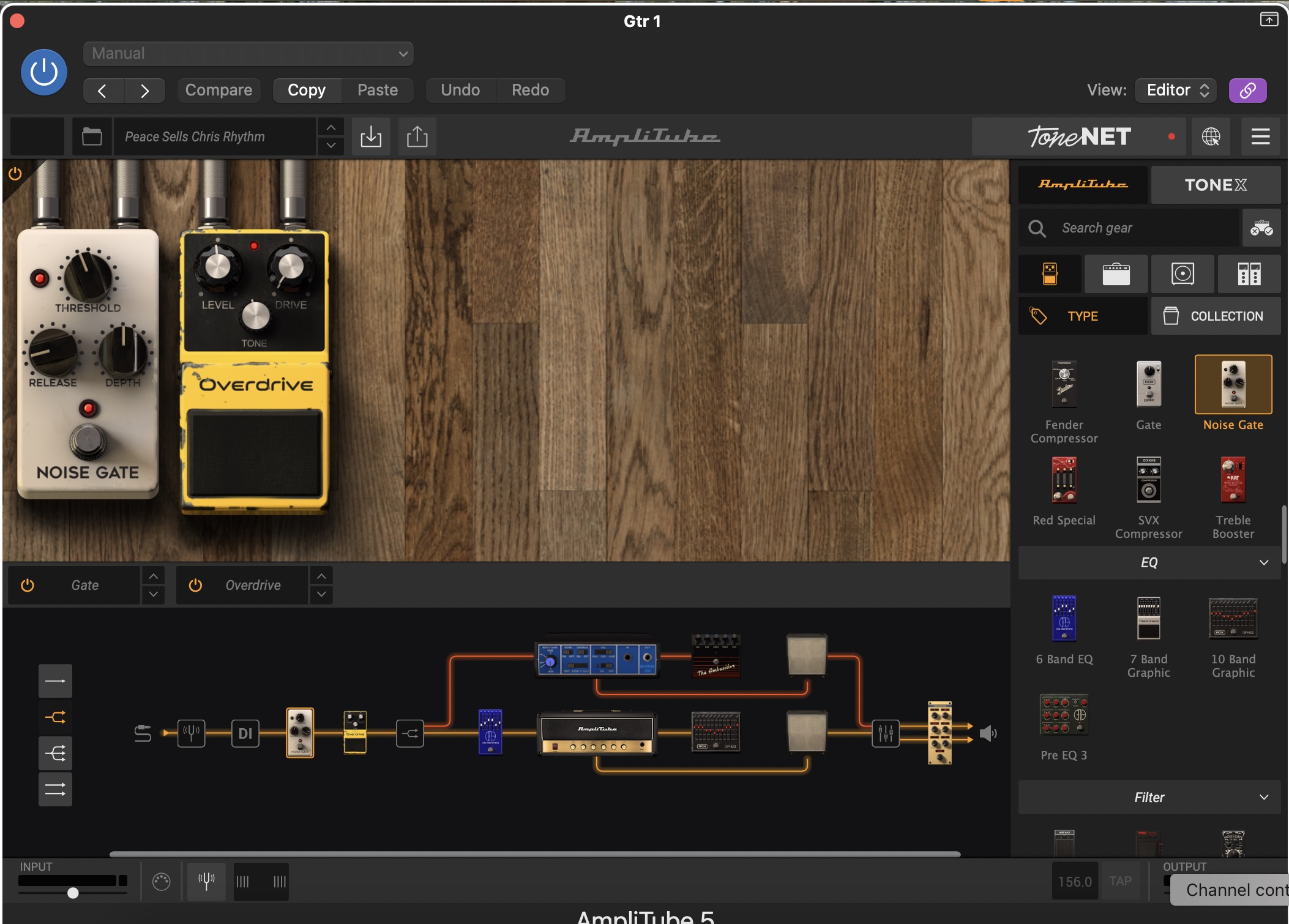
Task: Toggle the Overdrive slot power button
Action: pos(195,585)
